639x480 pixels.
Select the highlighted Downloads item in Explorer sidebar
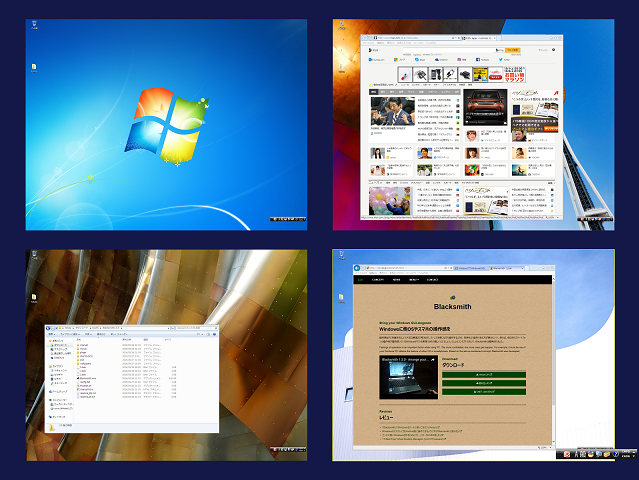click(61, 345)
